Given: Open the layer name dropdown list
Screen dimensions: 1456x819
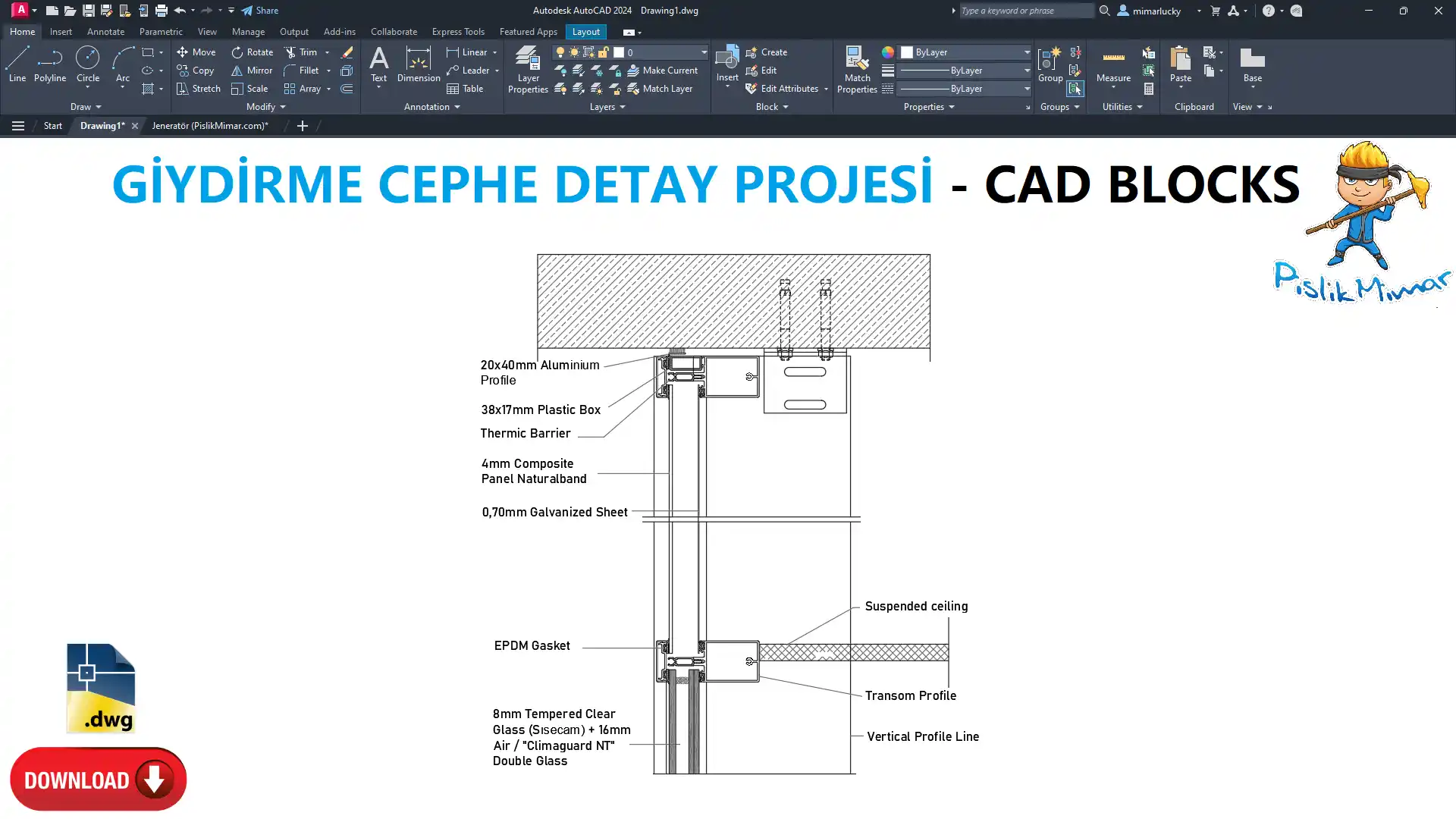Looking at the screenshot, I should click(x=703, y=52).
